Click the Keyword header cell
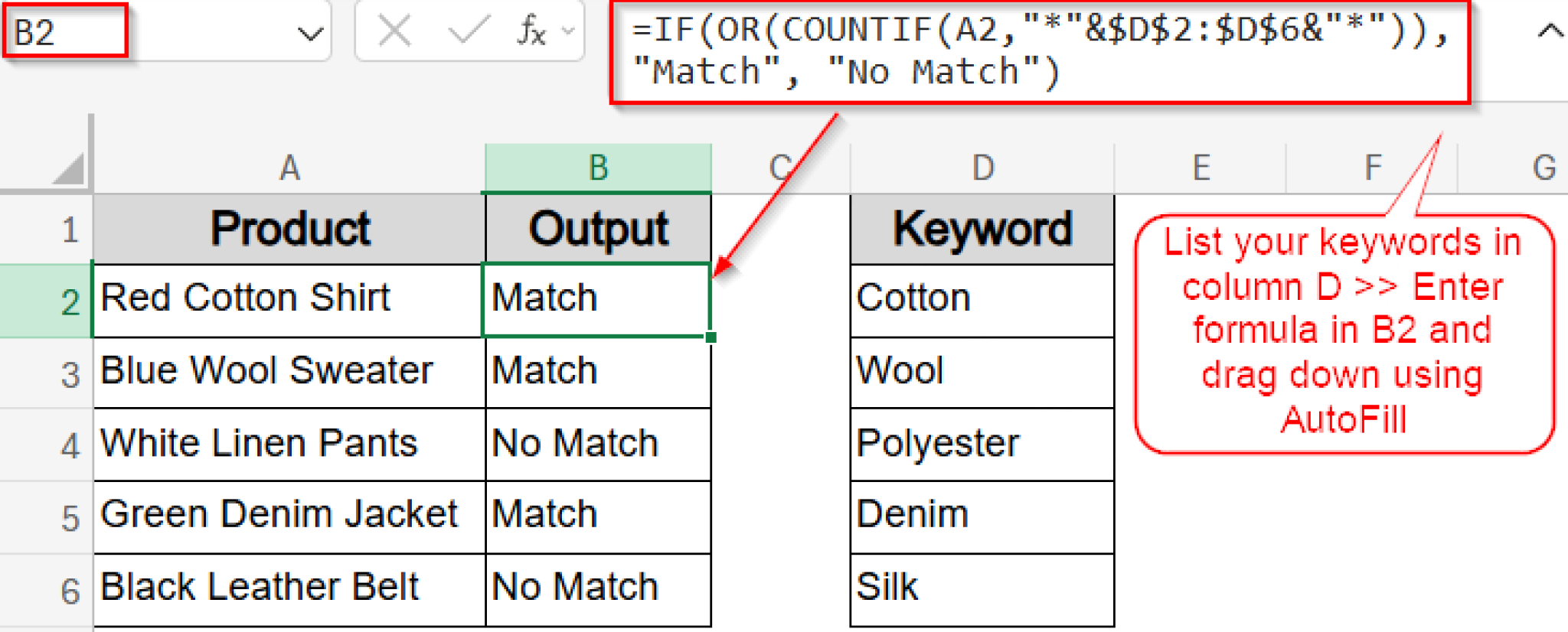Viewport: 1568px width, 632px height. tap(982, 227)
